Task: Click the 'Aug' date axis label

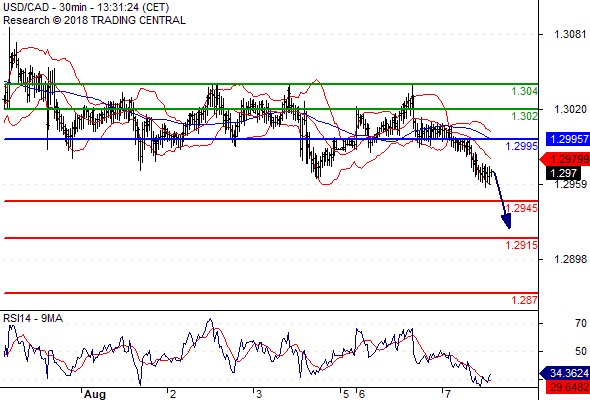Action: point(95,394)
